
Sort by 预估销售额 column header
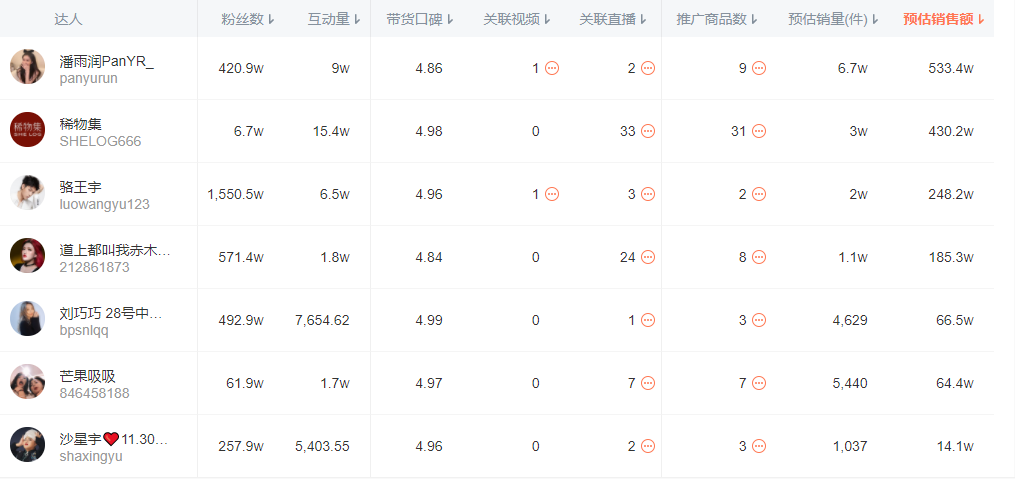click(x=943, y=19)
